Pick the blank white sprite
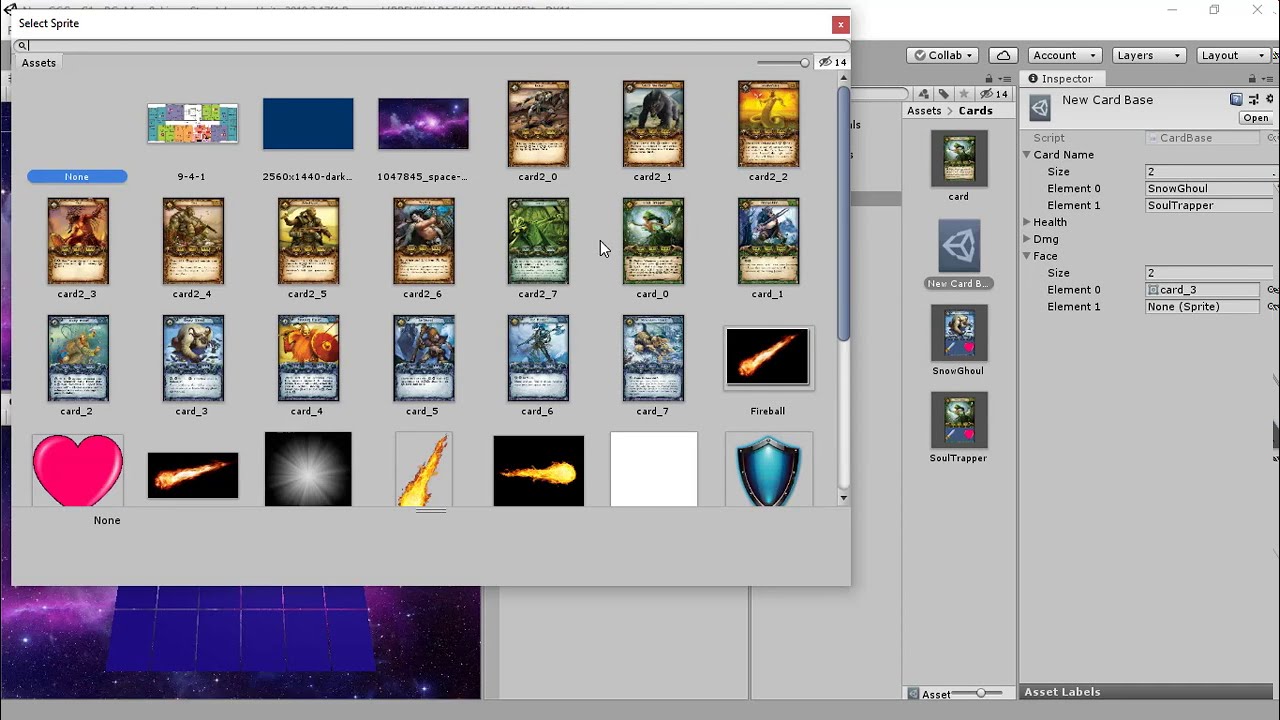Viewport: 1280px width, 720px height. 654,469
